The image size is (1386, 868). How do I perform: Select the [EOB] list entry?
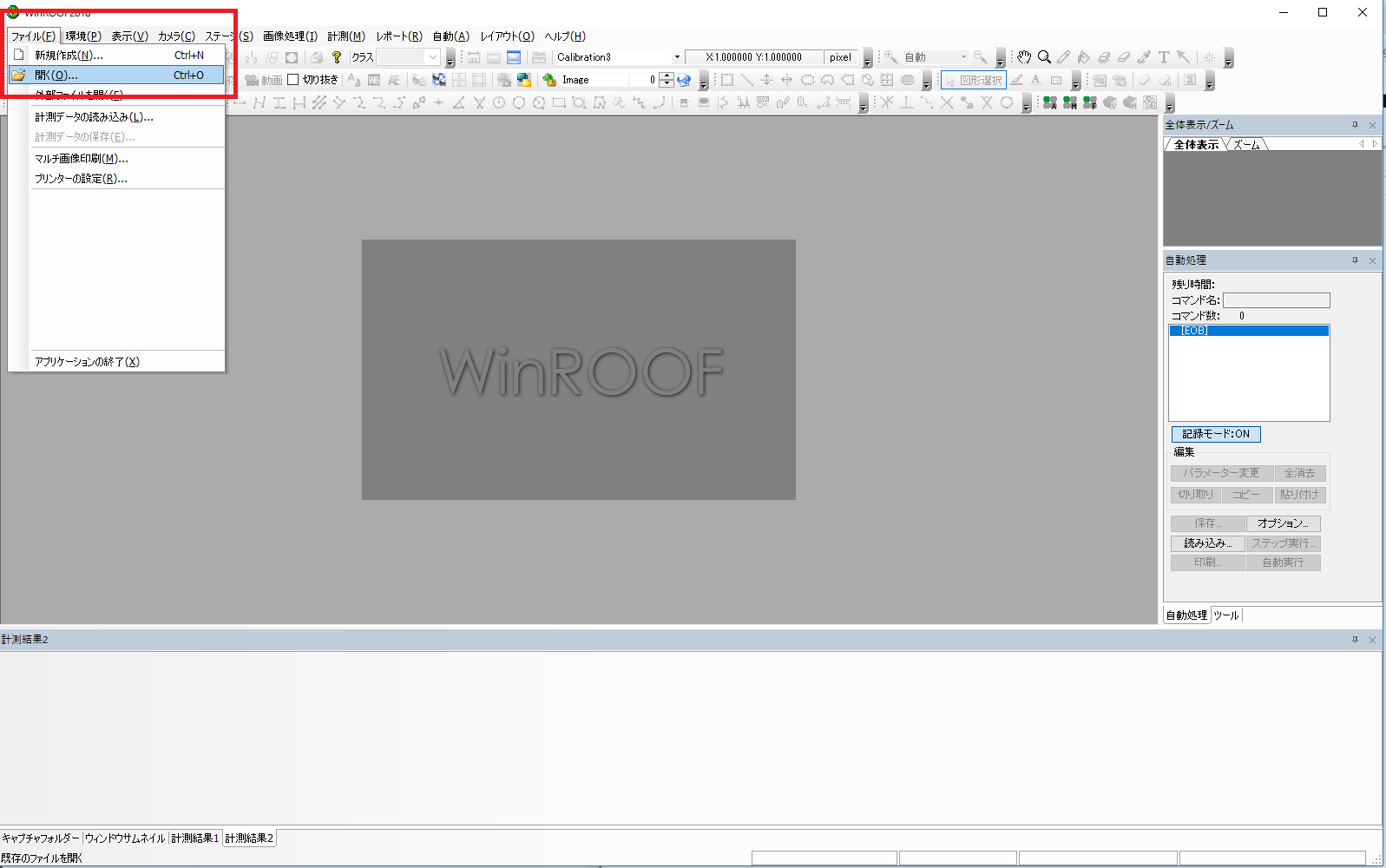tap(1249, 331)
